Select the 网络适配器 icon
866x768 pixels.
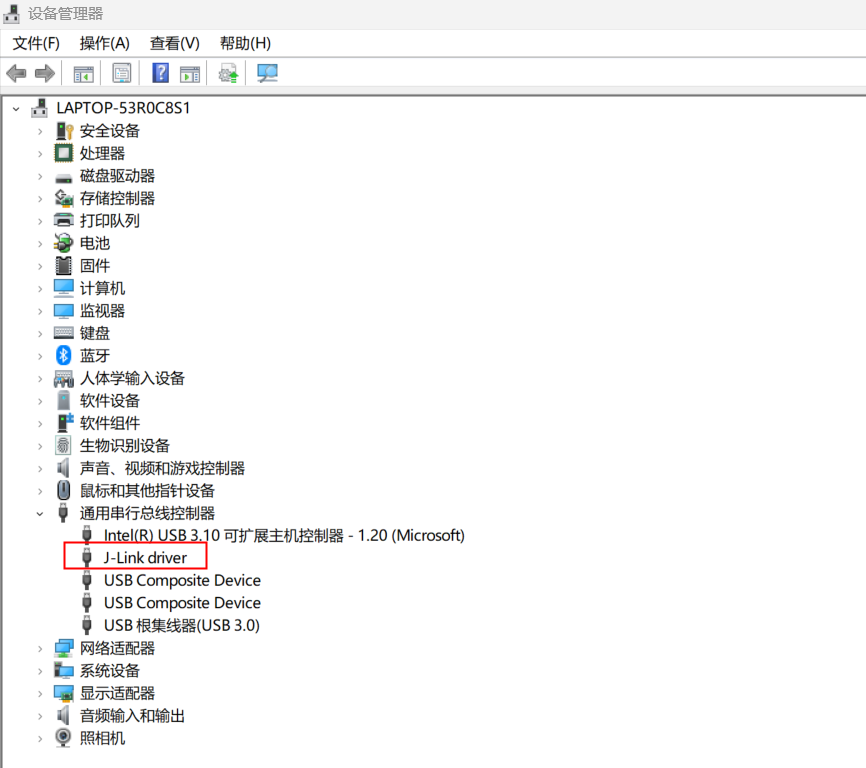click(x=64, y=648)
